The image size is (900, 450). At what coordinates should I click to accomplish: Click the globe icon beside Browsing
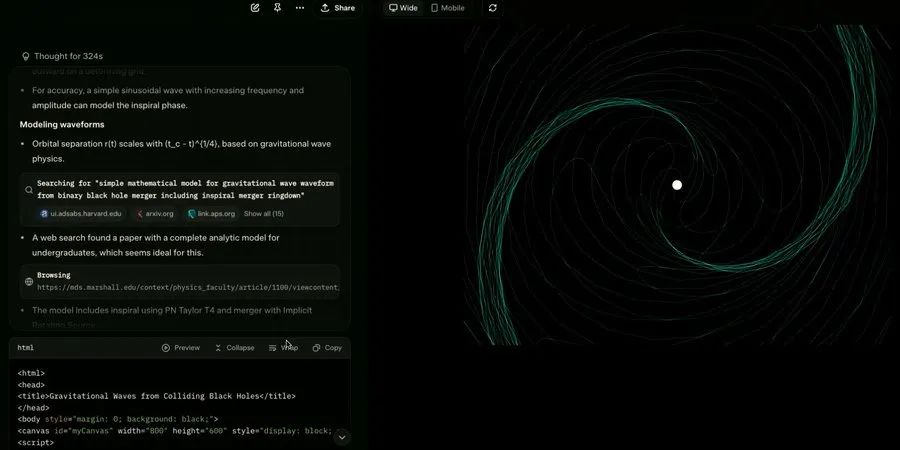[x=29, y=281]
